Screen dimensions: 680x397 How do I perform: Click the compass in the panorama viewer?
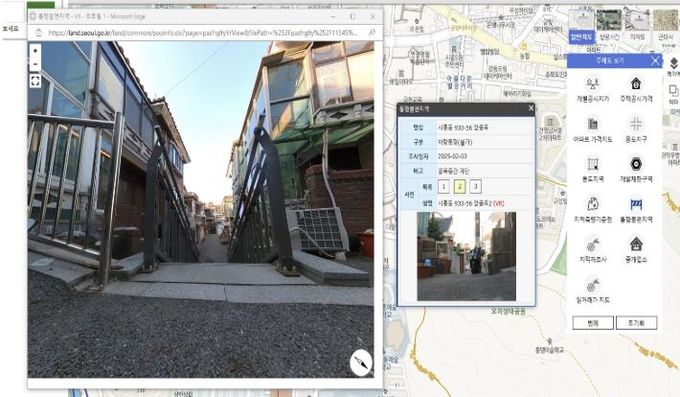pyautogui.click(x=361, y=362)
